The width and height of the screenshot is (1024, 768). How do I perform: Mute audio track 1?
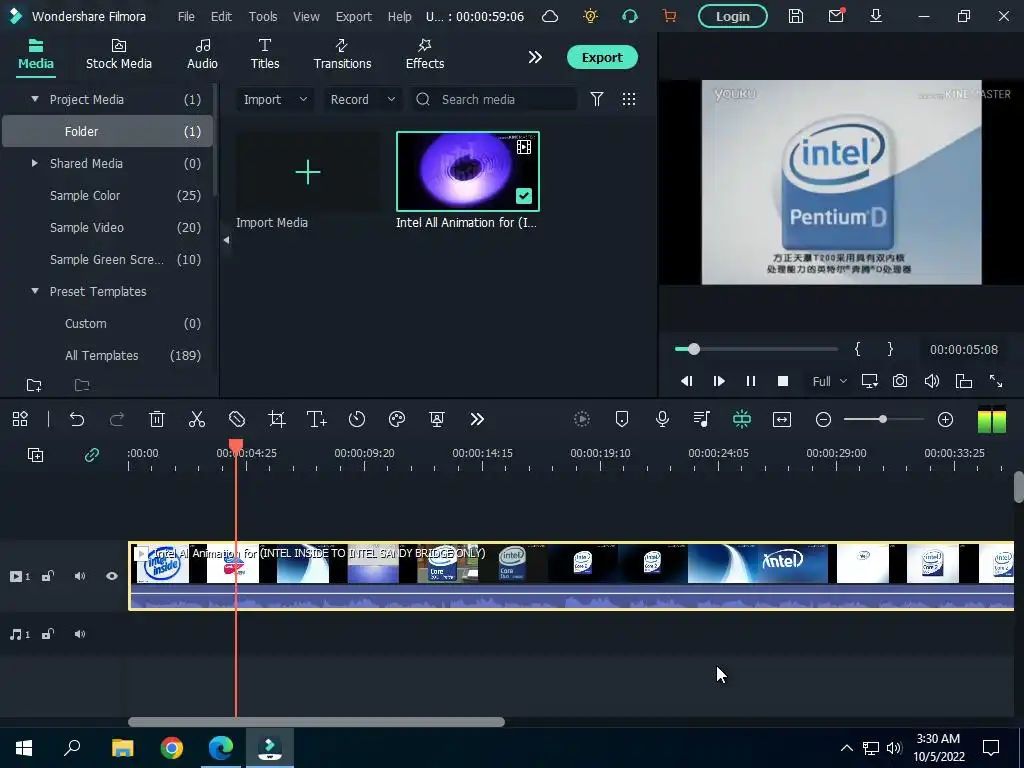(x=80, y=634)
